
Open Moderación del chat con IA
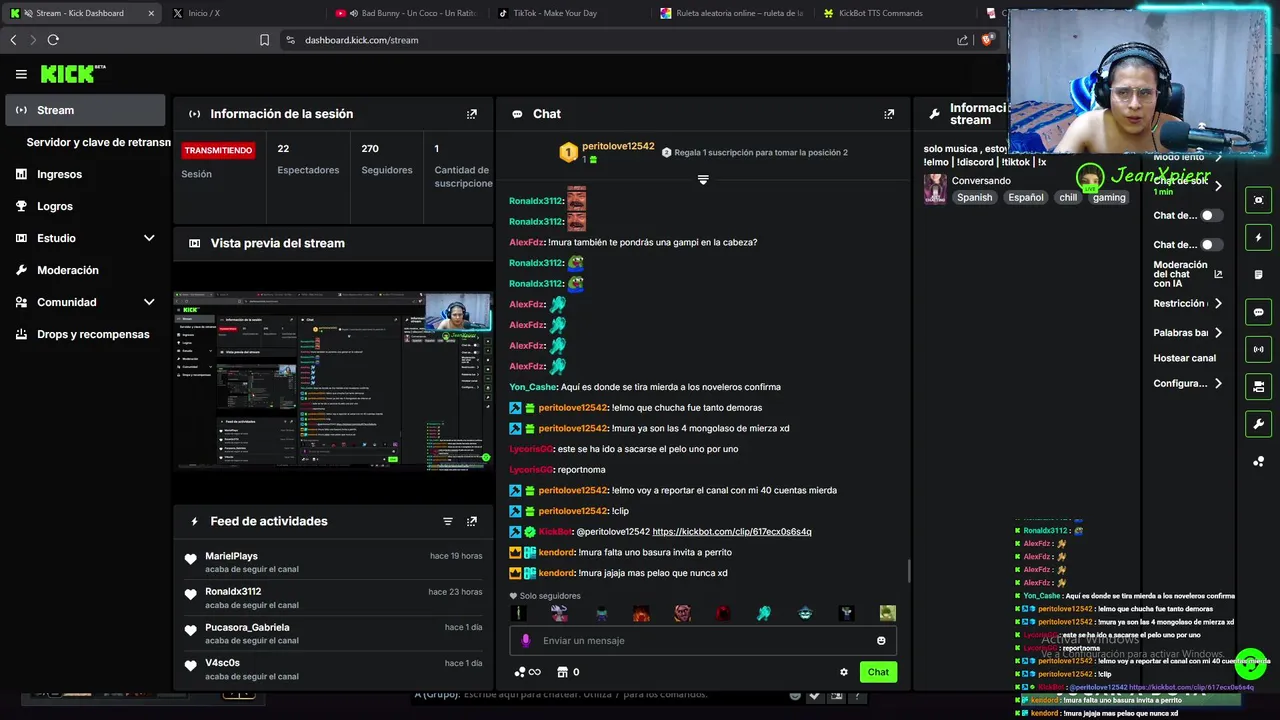(x=1186, y=274)
